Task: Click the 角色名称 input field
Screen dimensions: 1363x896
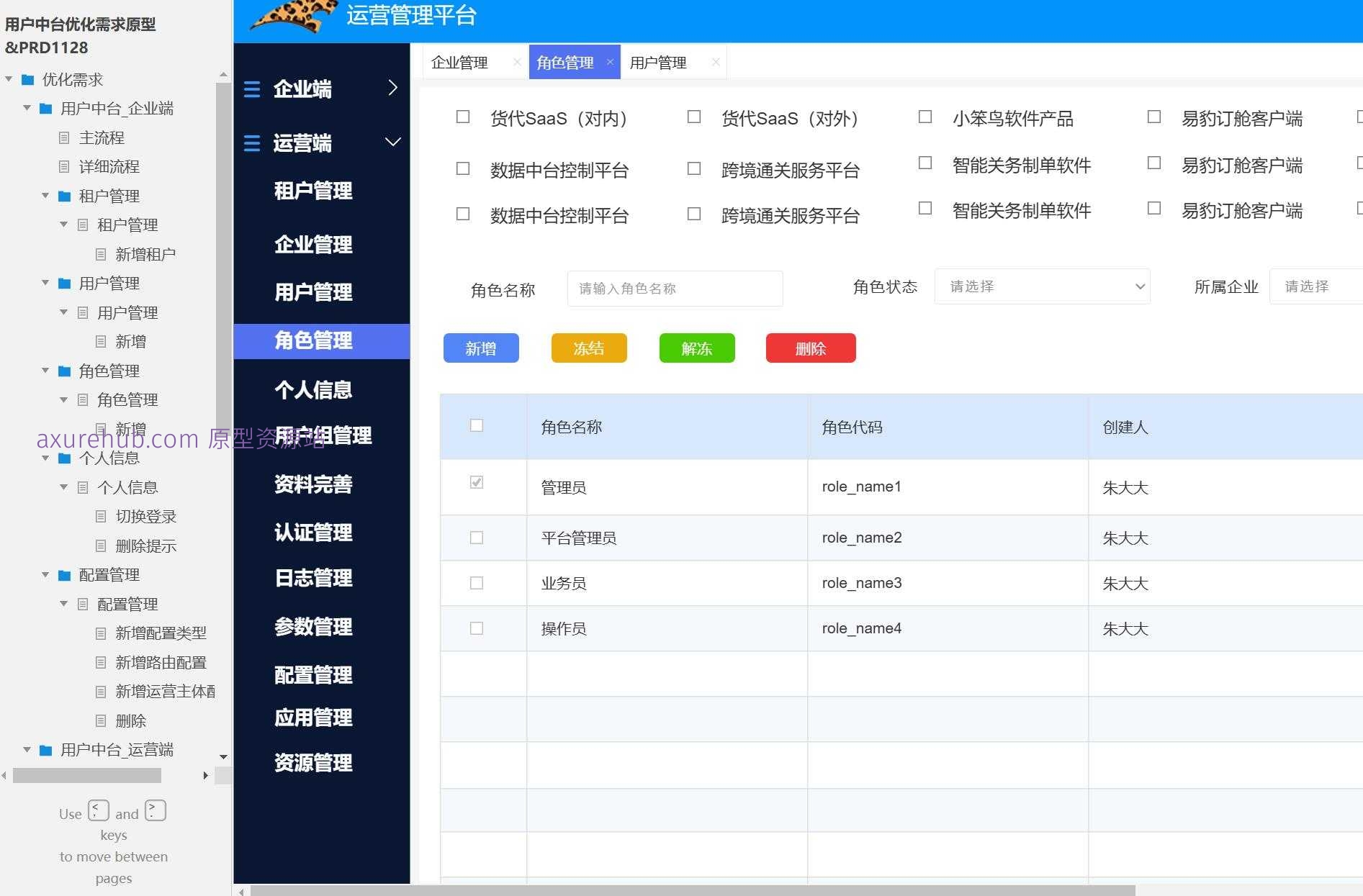Action: [674, 288]
